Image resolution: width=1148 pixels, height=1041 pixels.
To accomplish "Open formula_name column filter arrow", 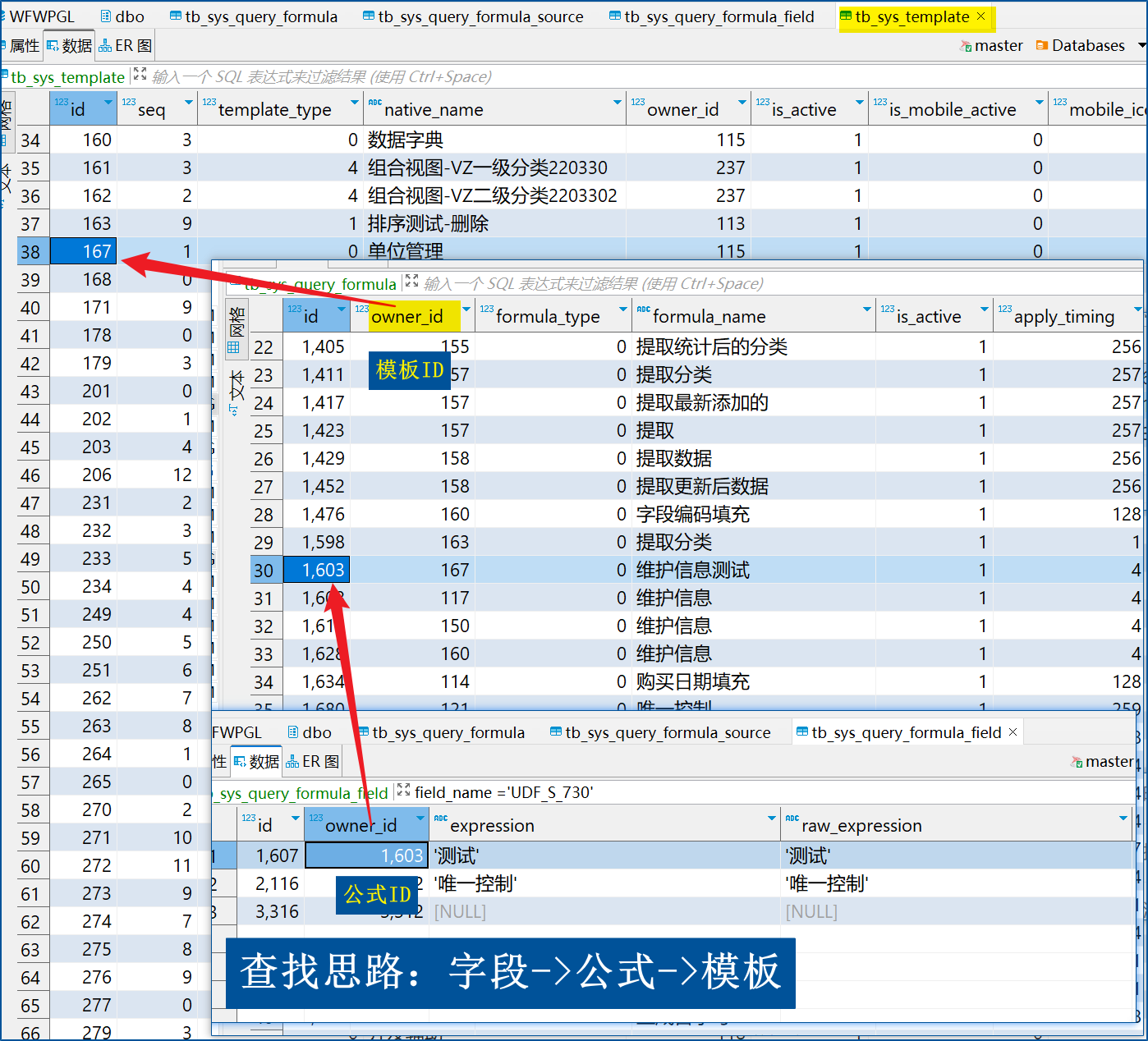I will [867, 310].
